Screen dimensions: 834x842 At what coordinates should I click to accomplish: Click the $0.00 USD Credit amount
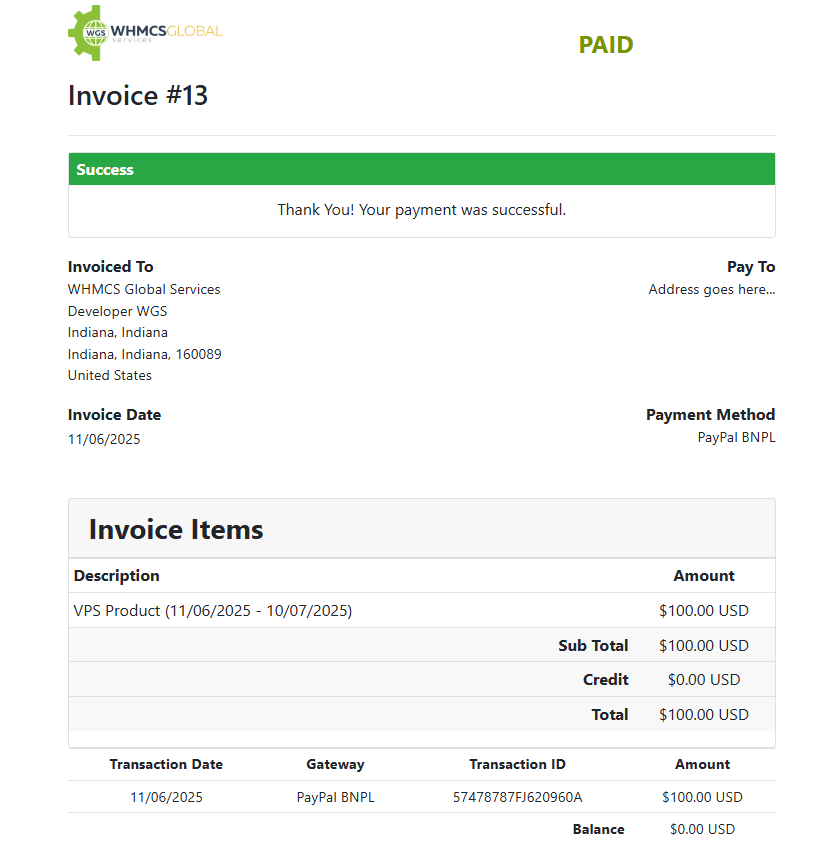pos(703,680)
